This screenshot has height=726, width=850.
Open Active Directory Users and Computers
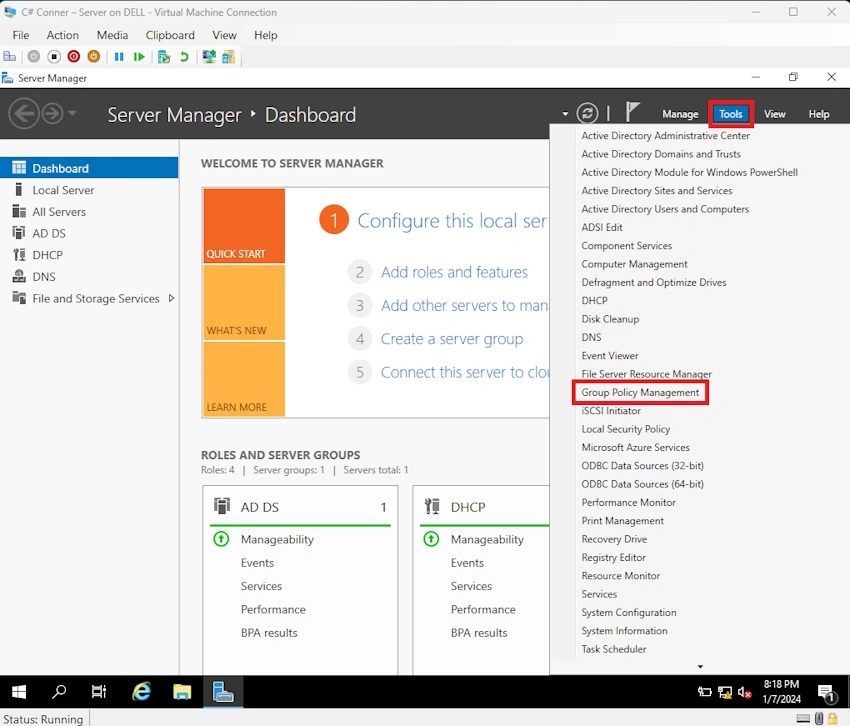click(665, 209)
